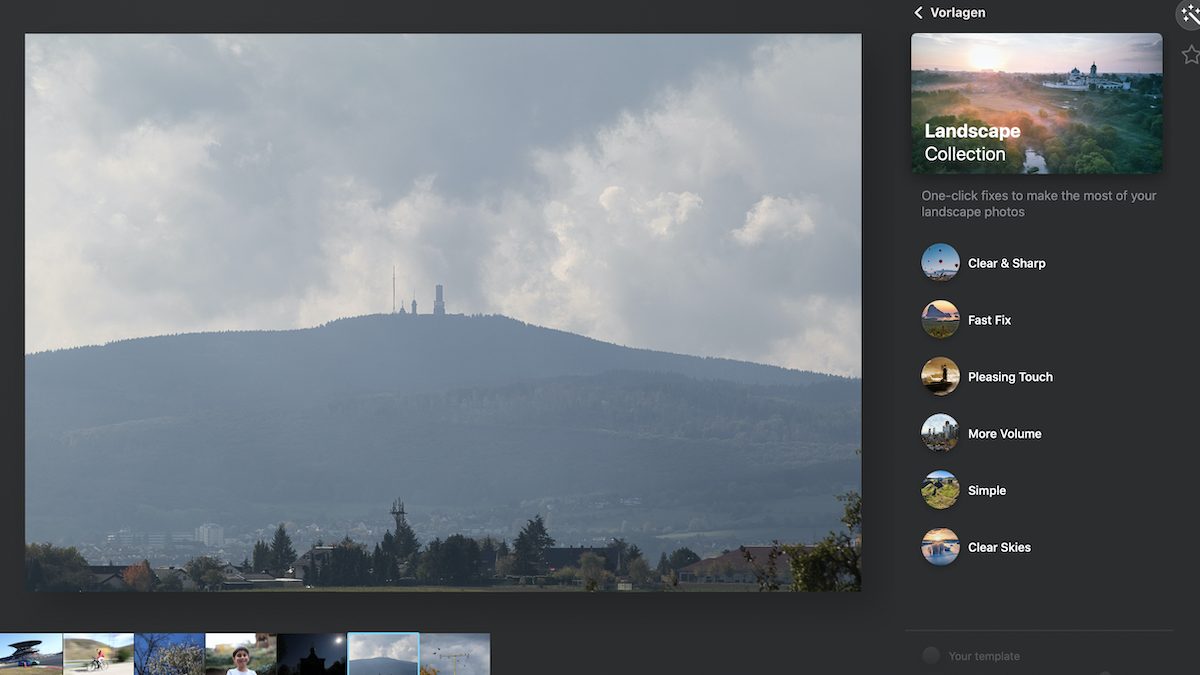The width and height of the screenshot is (1200, 675).
Task: Pick the dark night silhouette thumbnail
Action: 311,654
